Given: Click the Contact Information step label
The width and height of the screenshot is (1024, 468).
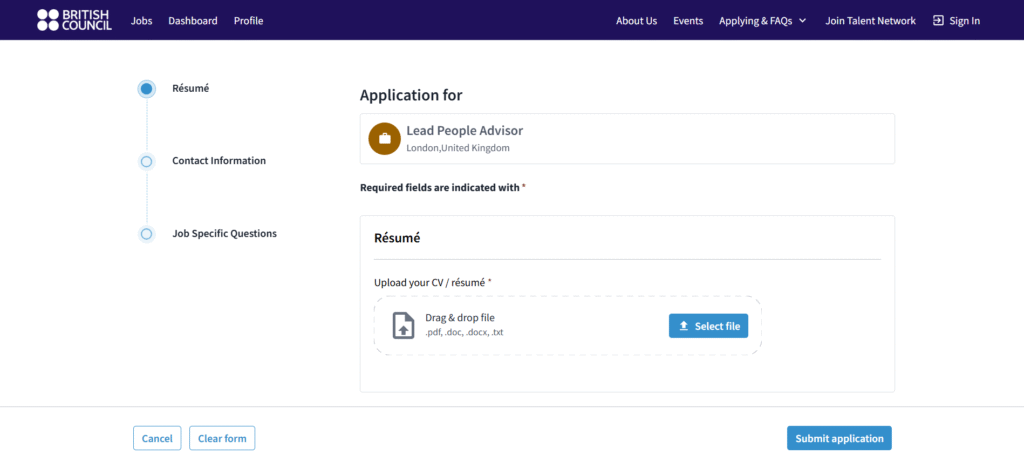Looking at the screenshot, I should pyautogui.click(x=219, y=161).
